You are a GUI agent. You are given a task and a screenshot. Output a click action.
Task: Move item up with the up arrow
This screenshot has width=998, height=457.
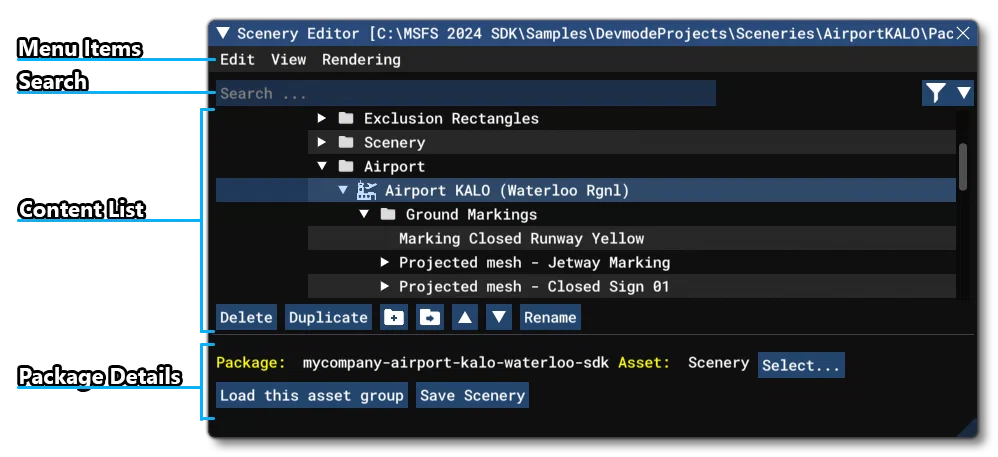tap(465, 317)
